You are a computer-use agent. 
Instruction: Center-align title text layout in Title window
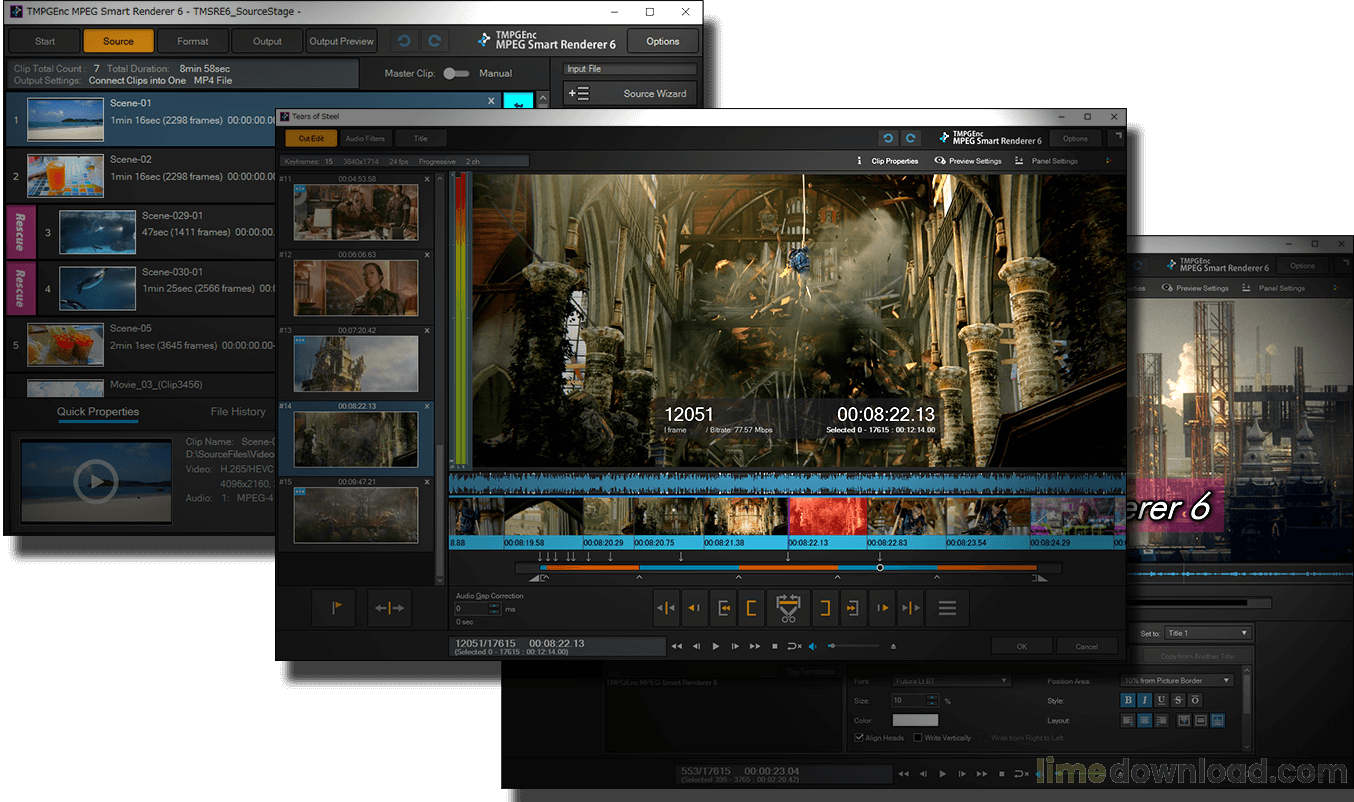[x=1145, y=720]
